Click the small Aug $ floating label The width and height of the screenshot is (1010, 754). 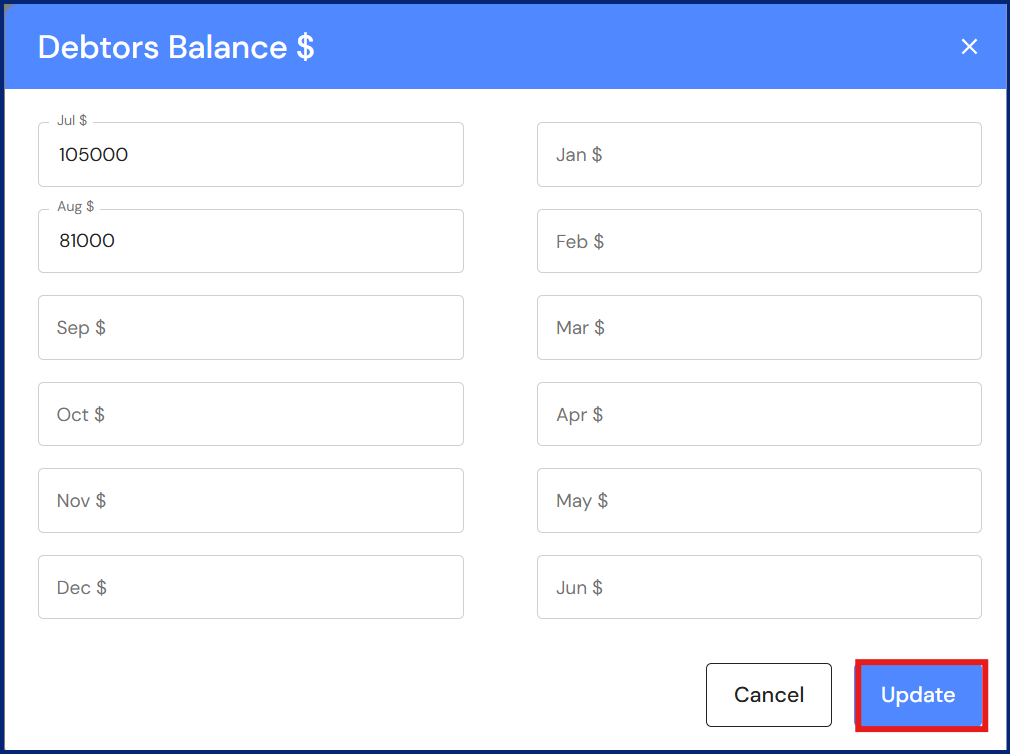[76, 207]
